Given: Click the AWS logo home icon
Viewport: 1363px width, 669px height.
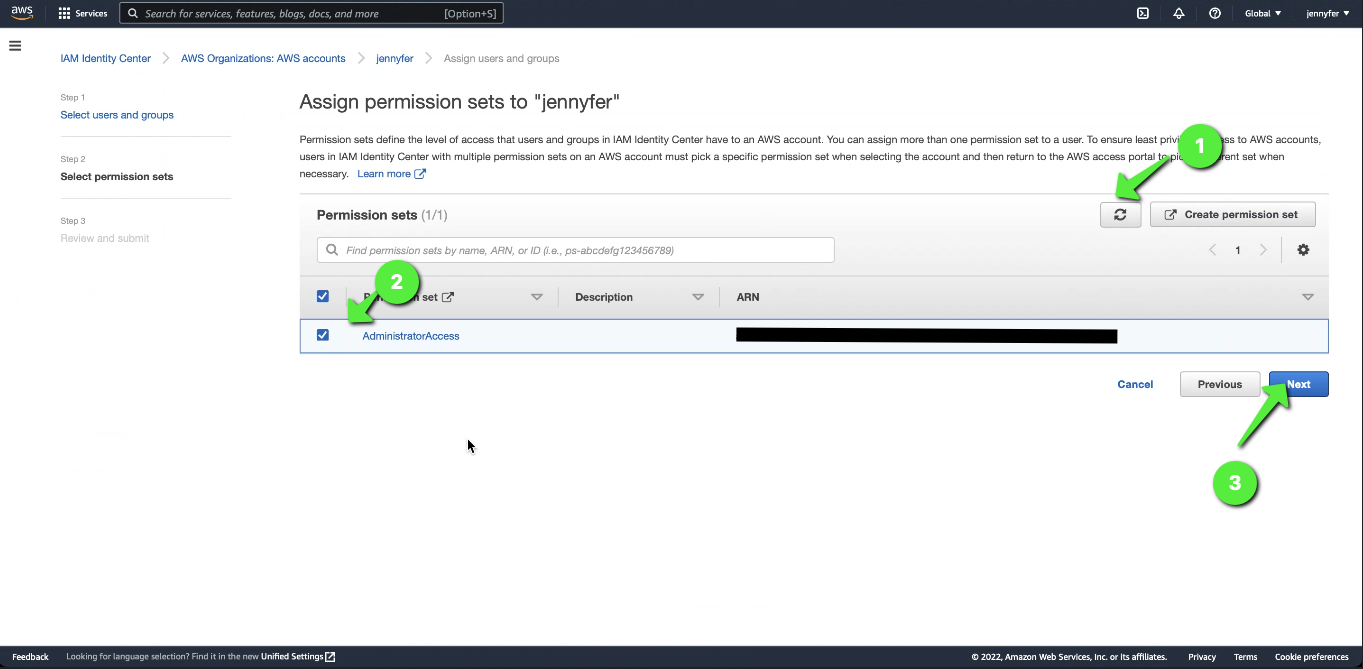Looking at the screenshot, I should [22, 13].
